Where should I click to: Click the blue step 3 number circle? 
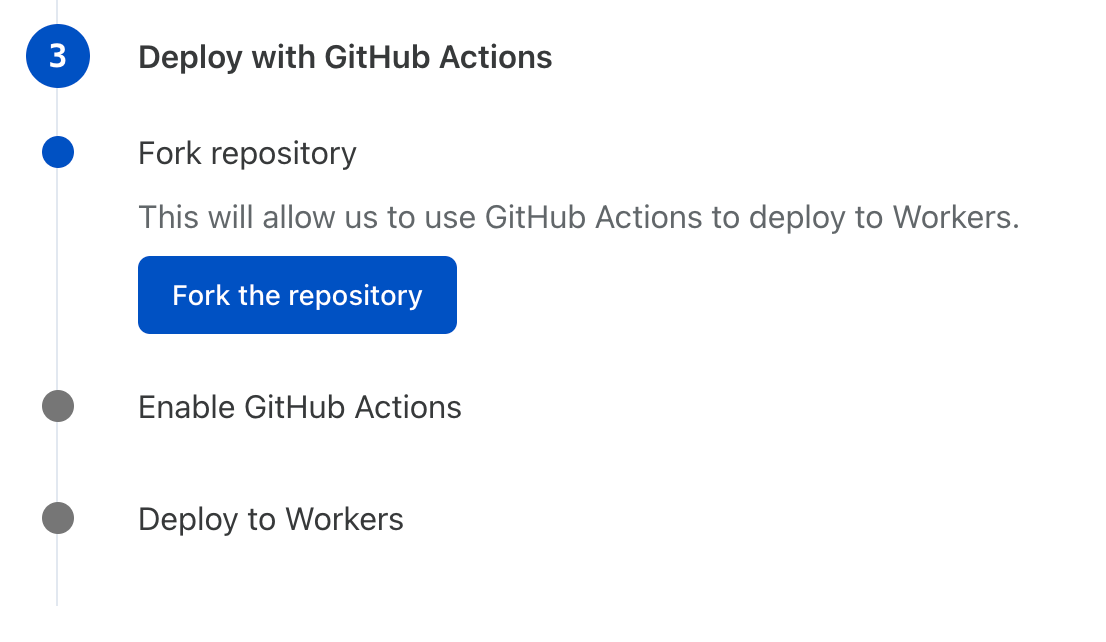[58, 56]
